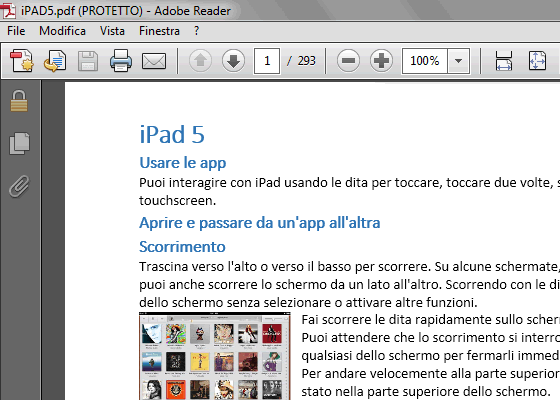Screen dimensions: 560x400
Task: Click the album grid screenshot image
Action: pos(215,356)
